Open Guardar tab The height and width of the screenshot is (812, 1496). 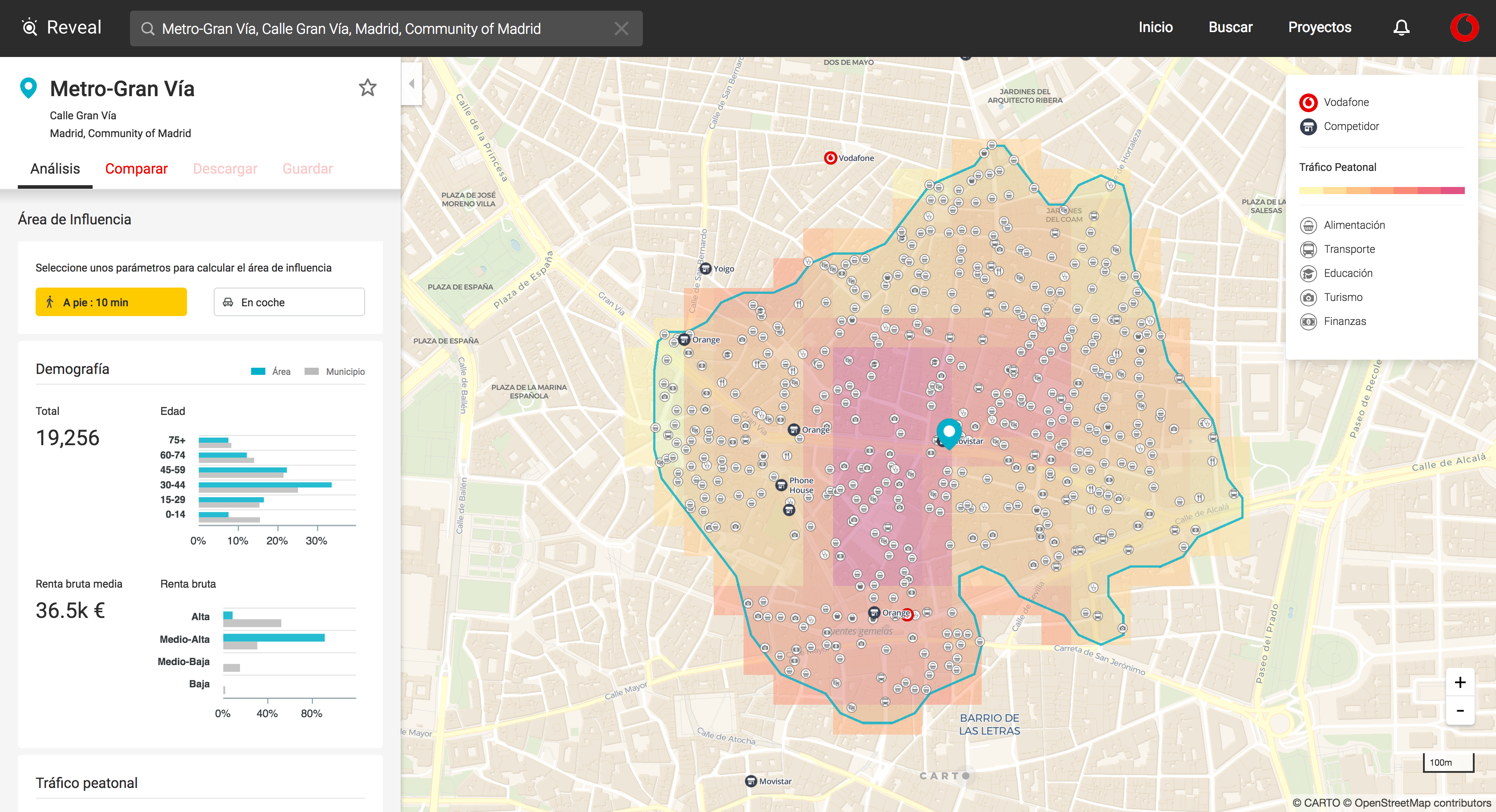coord(308,169)
